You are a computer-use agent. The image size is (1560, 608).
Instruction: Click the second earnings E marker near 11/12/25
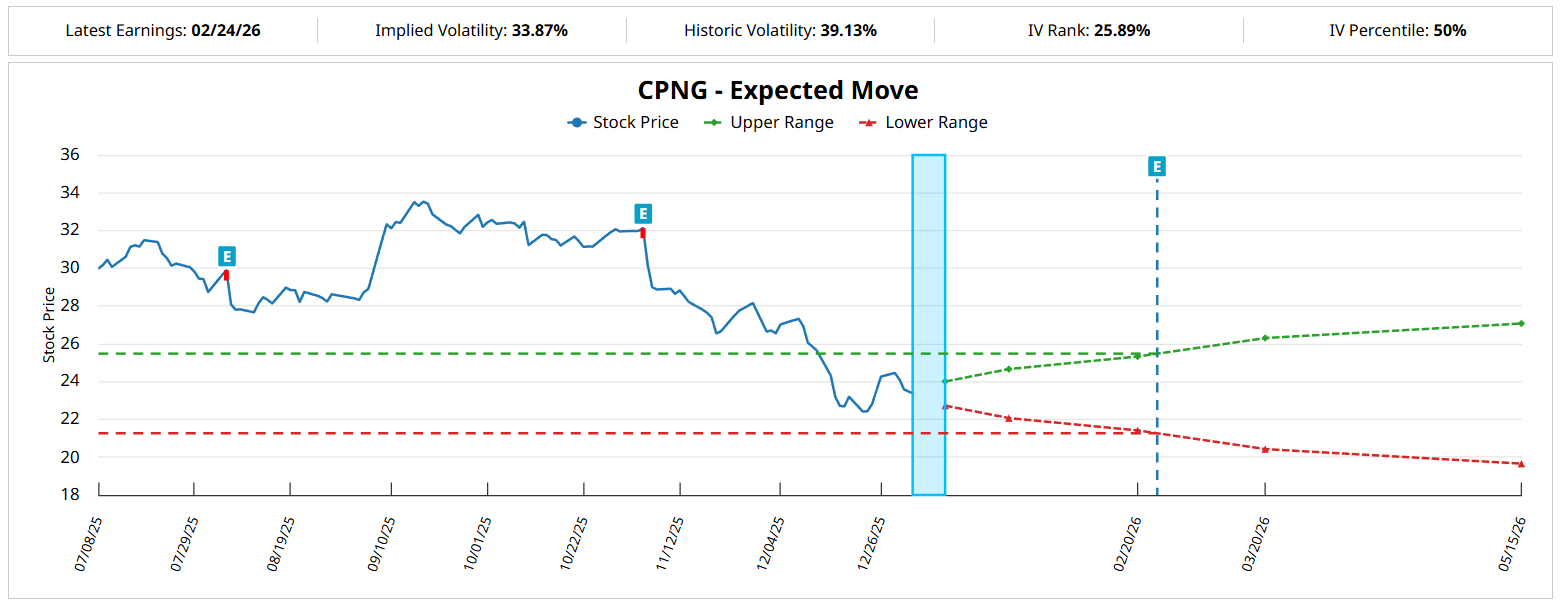coord(643,213)
